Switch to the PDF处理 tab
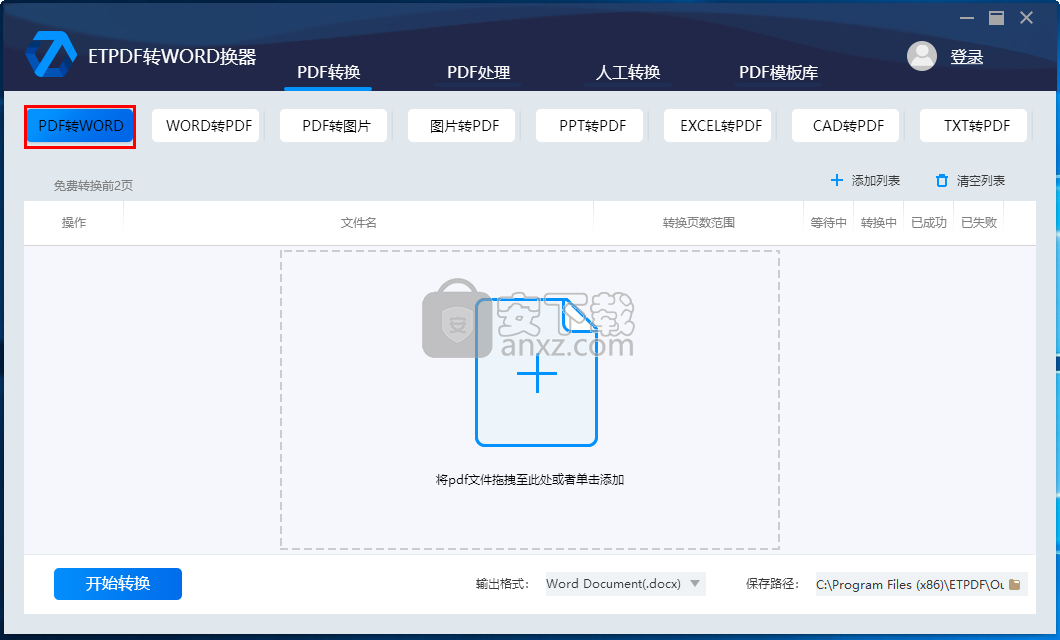 tap(478, 72)
